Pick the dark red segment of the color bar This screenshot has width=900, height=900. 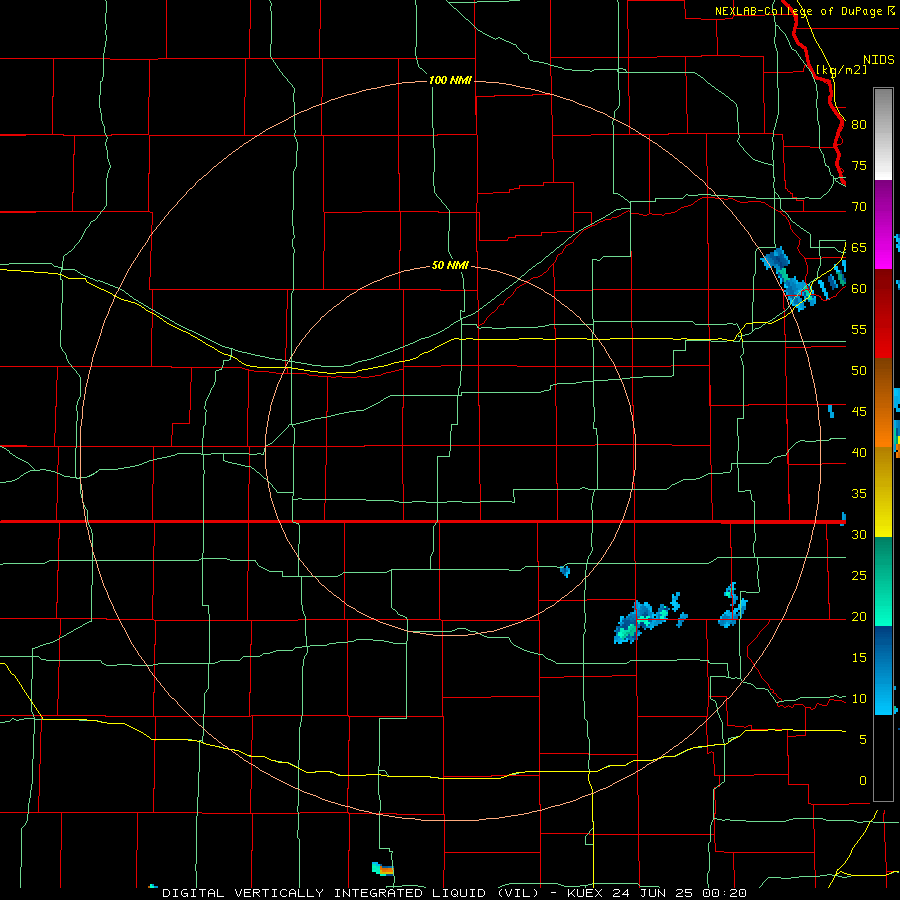coord(883,314)
